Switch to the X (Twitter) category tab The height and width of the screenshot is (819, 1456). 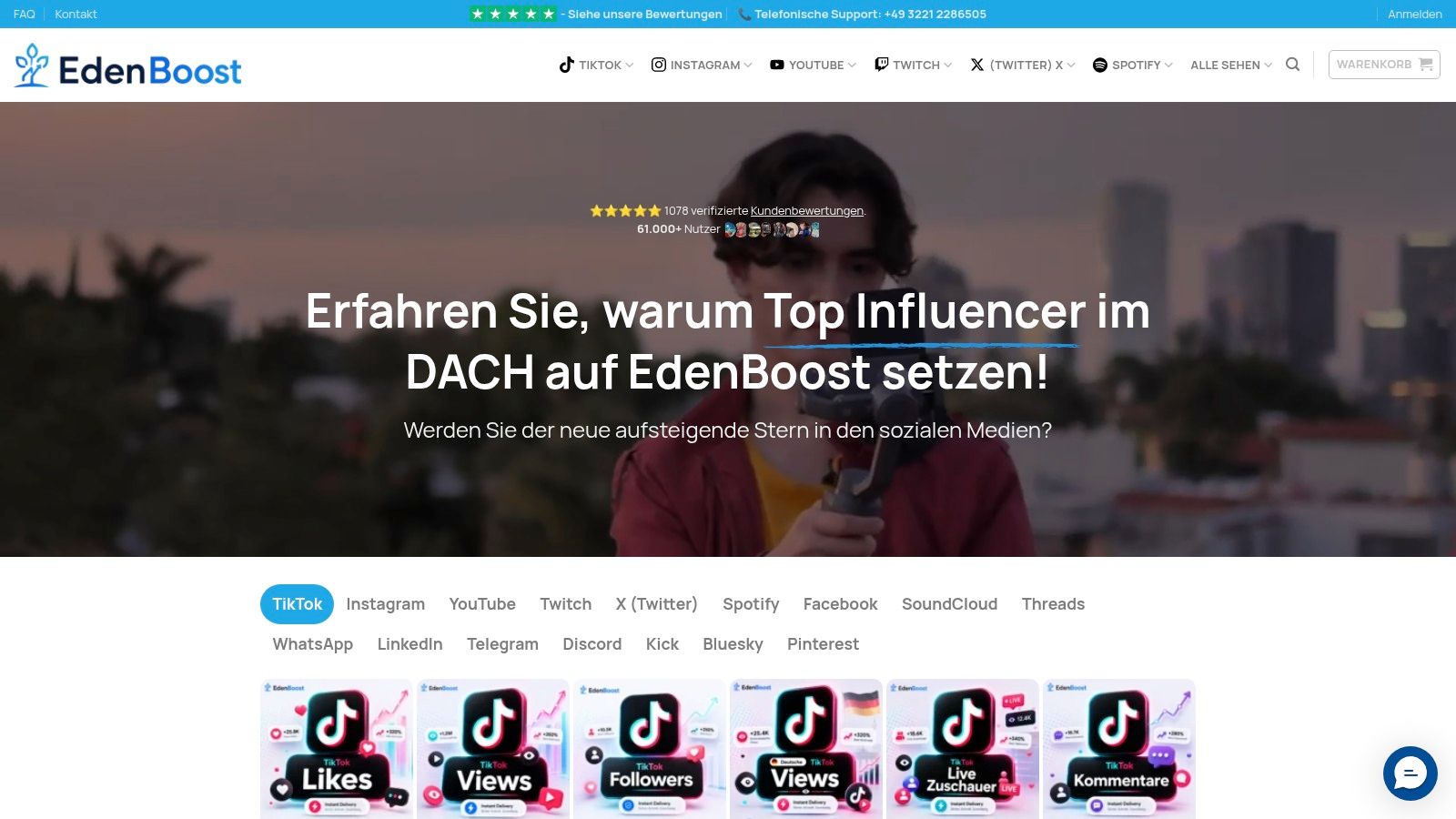656,604
